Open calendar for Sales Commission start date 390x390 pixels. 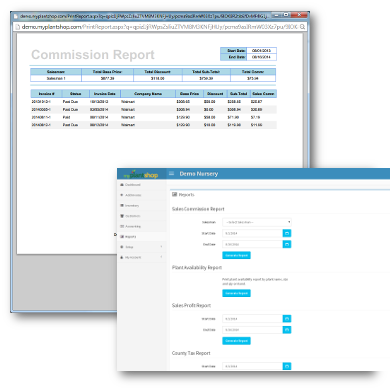click(287, 233)
